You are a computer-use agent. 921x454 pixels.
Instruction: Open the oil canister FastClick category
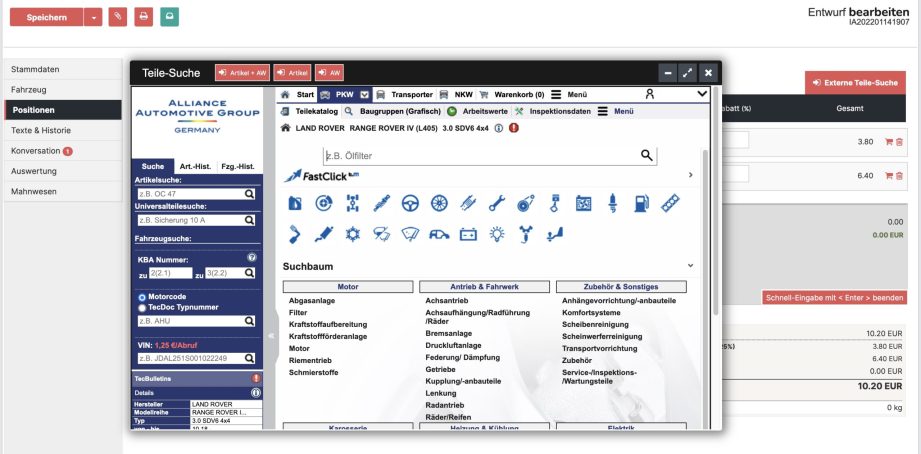(295, 203)
